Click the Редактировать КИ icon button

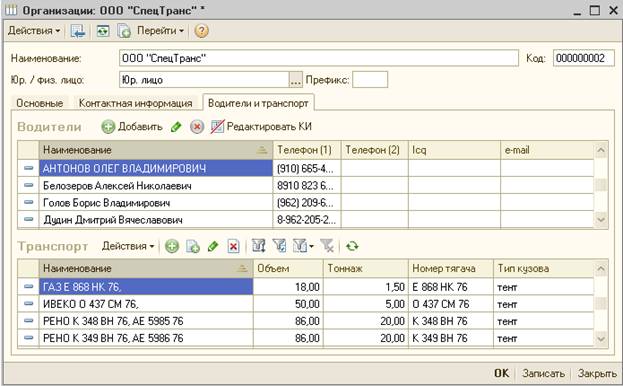tap(217, 127)
